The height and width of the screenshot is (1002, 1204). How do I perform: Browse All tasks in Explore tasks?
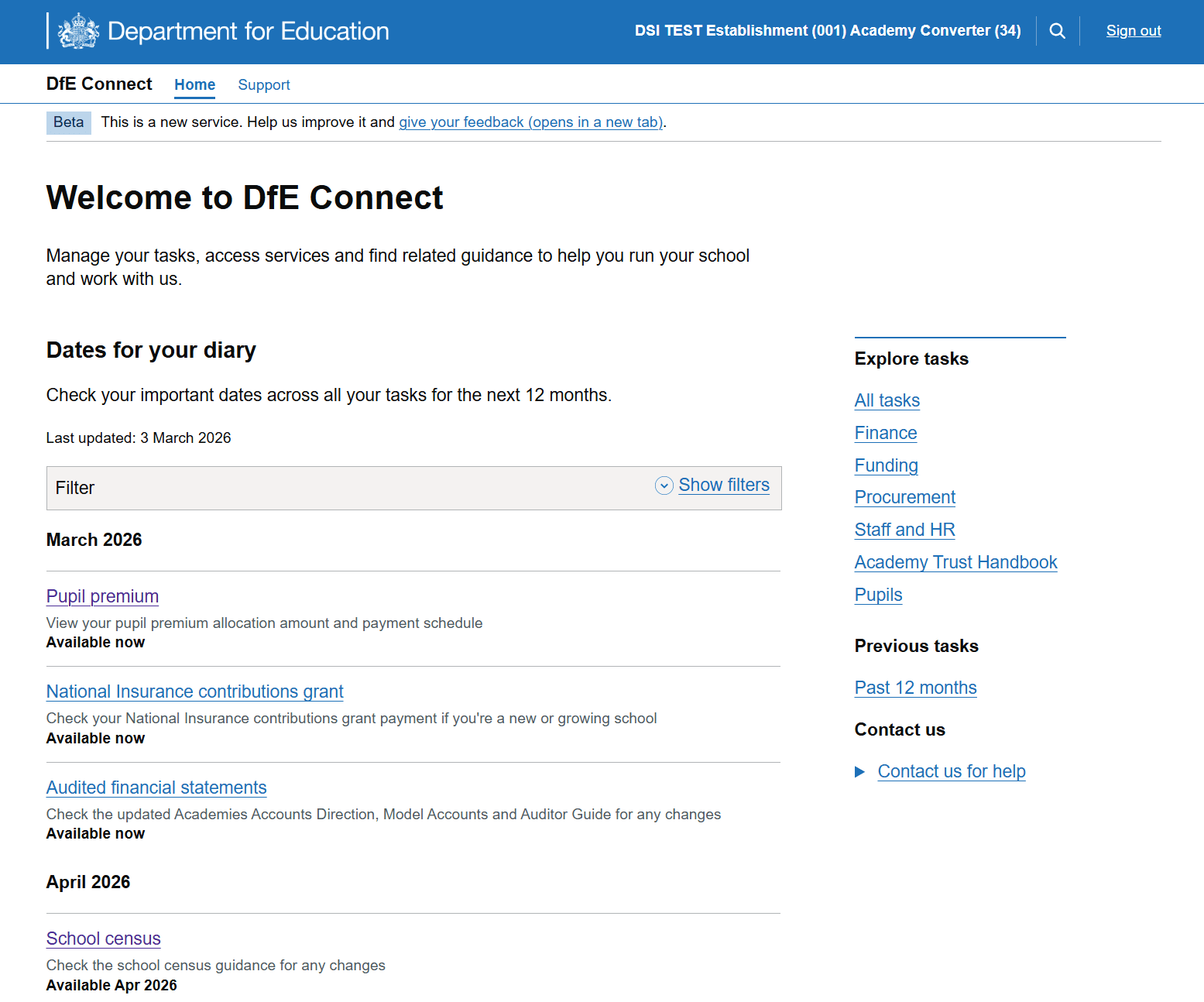(x=887, y=400)
